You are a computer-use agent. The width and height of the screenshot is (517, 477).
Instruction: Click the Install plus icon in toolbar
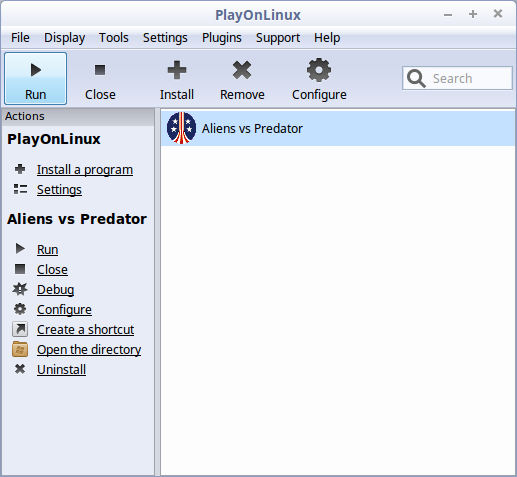(x=177, y=70)
